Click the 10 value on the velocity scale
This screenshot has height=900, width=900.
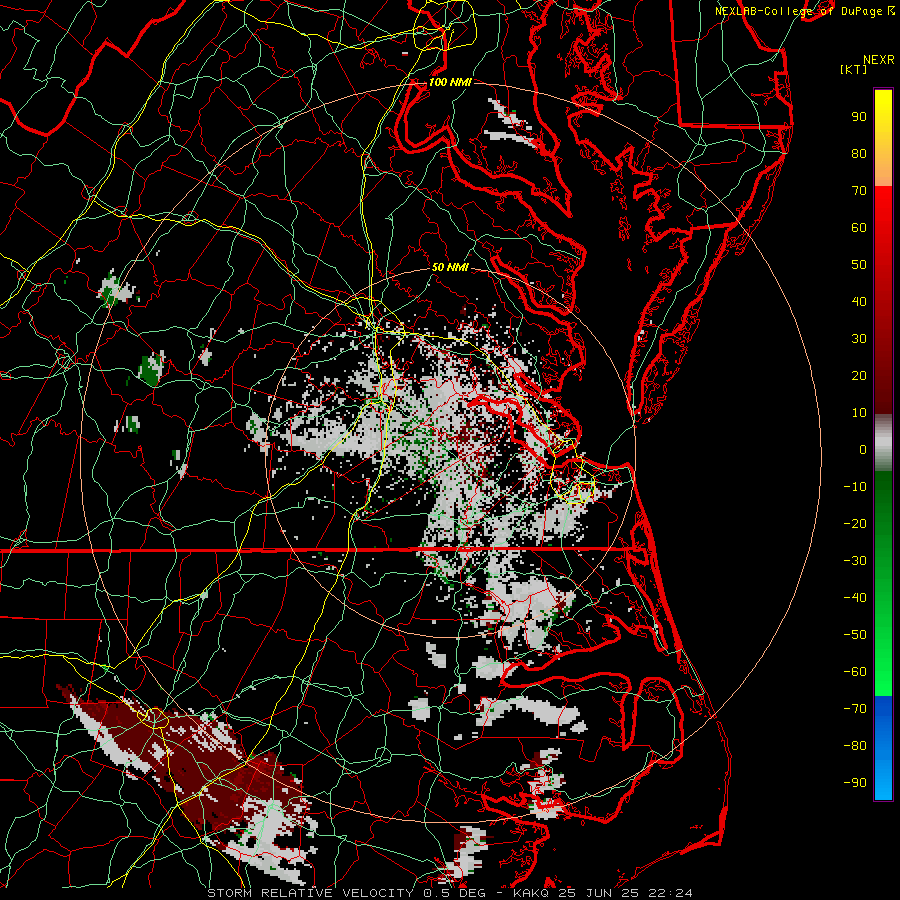click(x=859, y=413)
